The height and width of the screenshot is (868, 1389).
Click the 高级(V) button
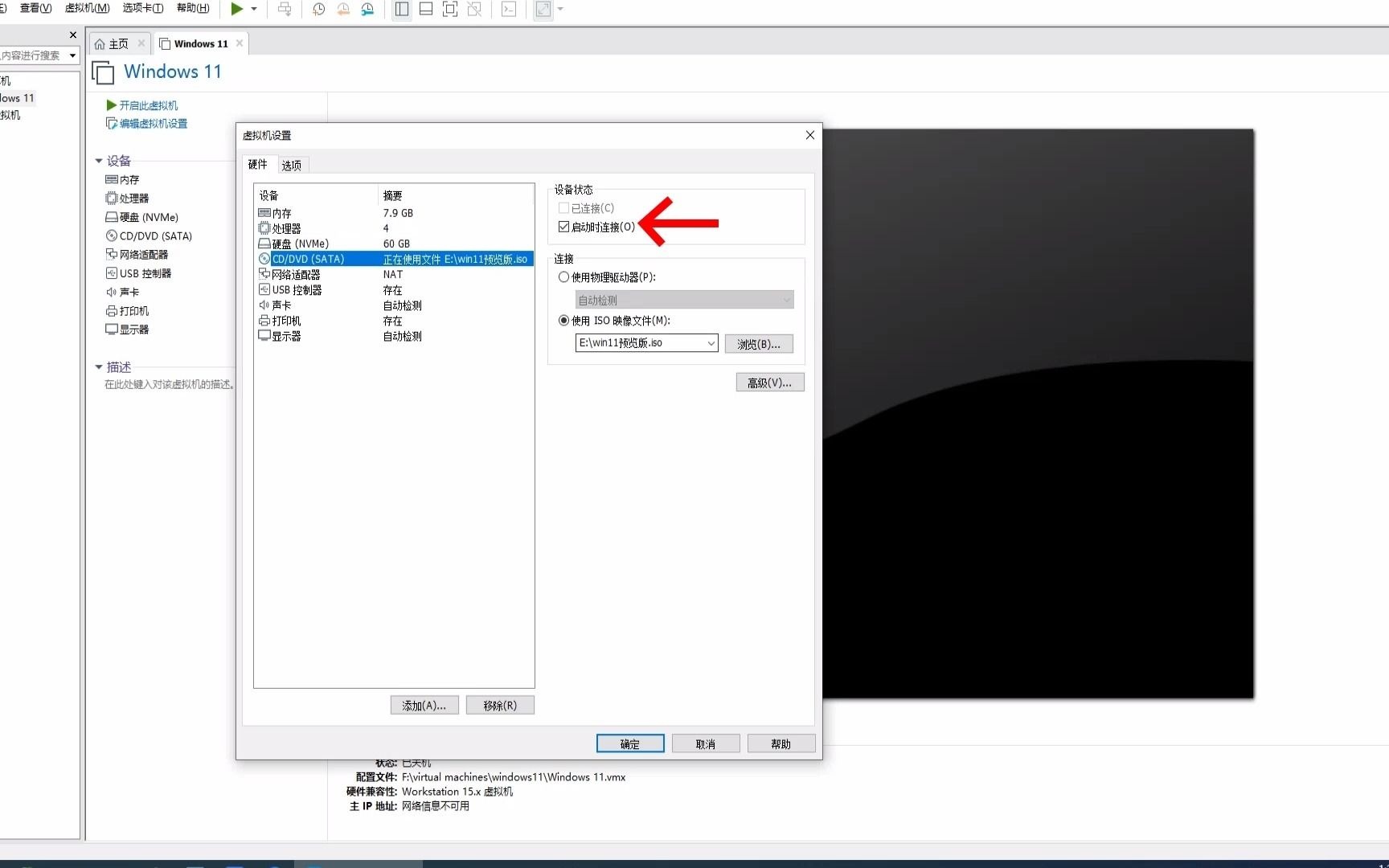point(768,382)
